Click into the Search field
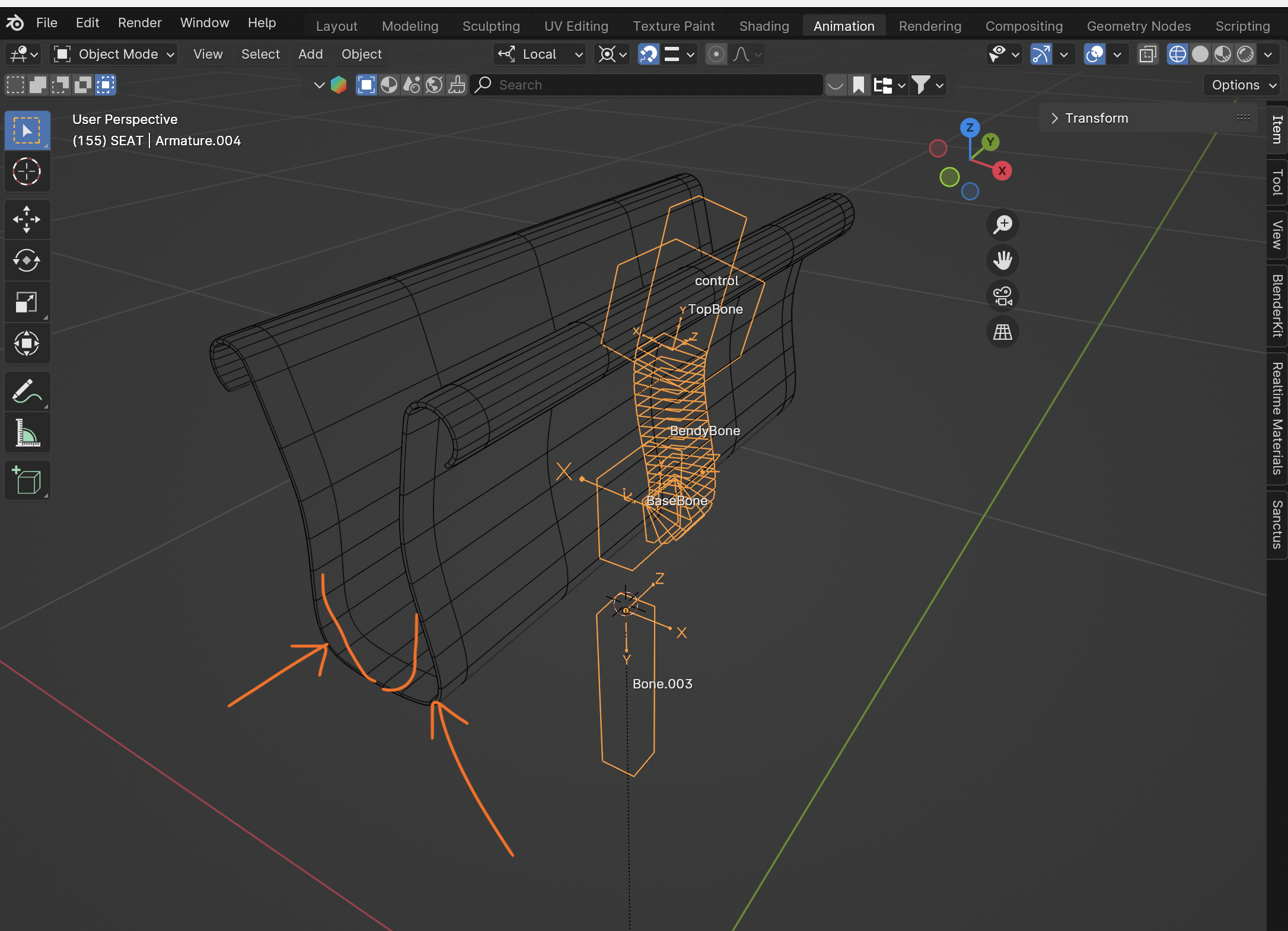This screenshot has width=1288, height=931. [647, 85]
